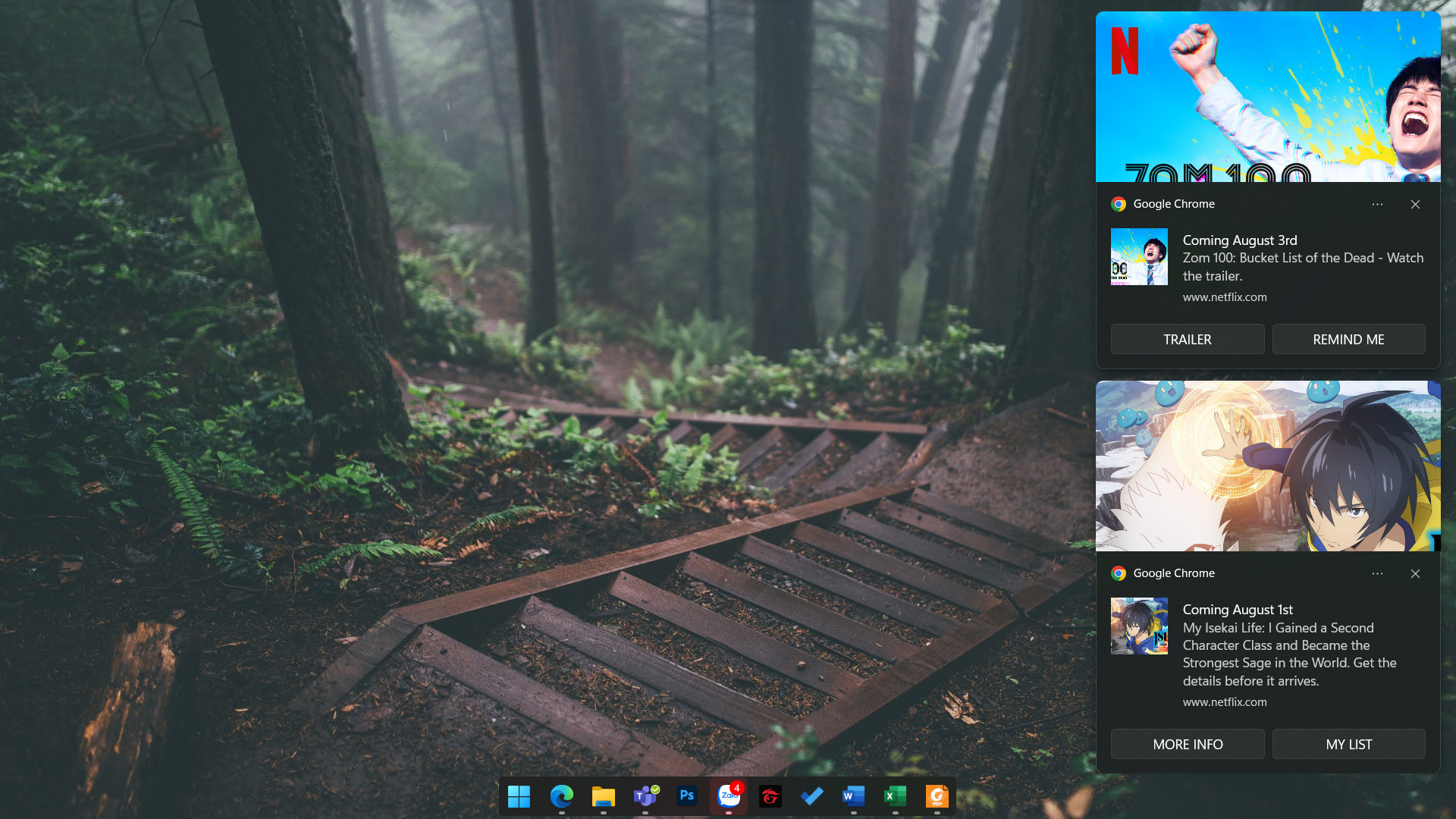Add Isekai Life via MY LIST button
1456x819 pixels.
[1348, 745]
